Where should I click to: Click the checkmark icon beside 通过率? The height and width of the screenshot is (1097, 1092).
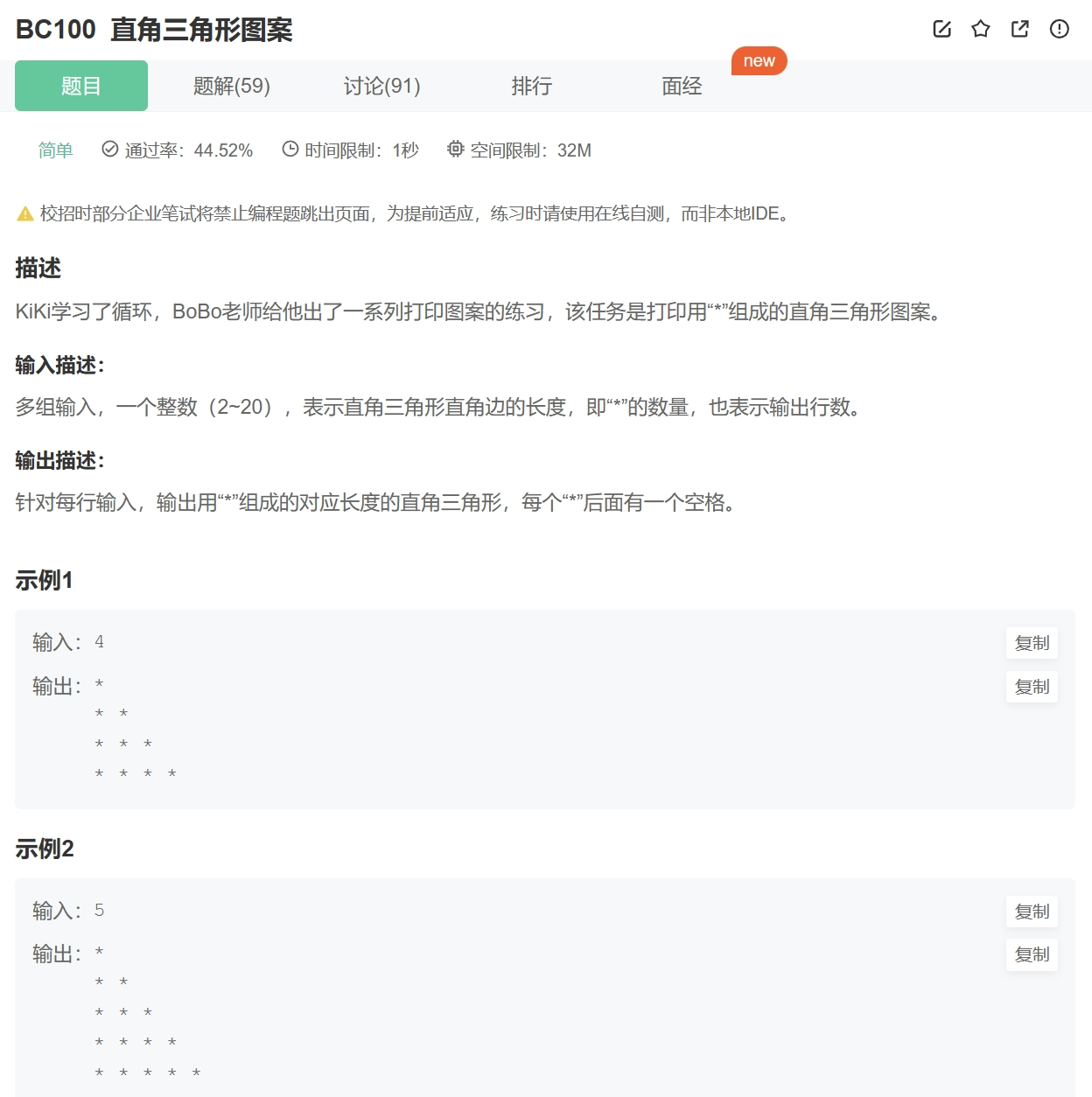(x=108, y=150)
